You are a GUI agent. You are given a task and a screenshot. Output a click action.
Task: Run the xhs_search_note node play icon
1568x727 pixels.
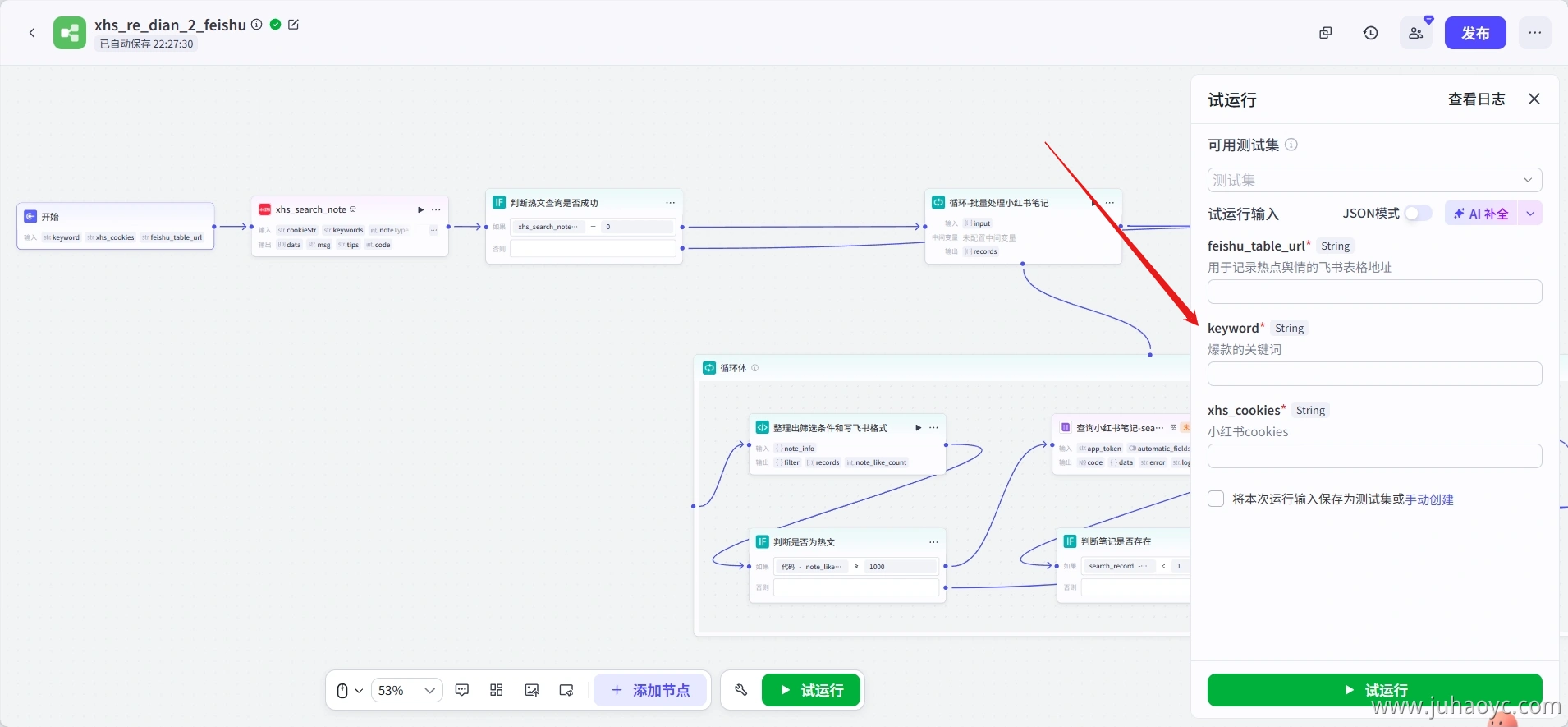coord(421,209)
